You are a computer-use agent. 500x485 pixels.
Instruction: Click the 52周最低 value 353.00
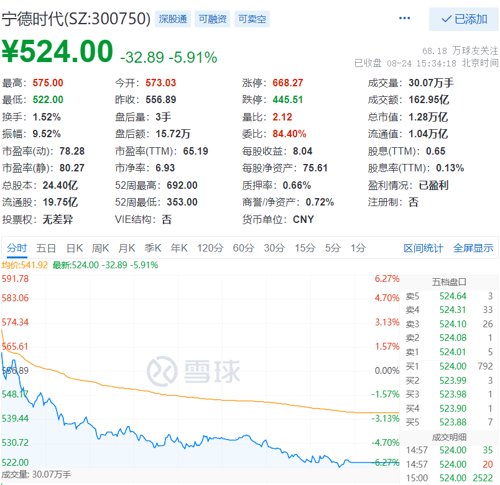click(x=182, y=202)
